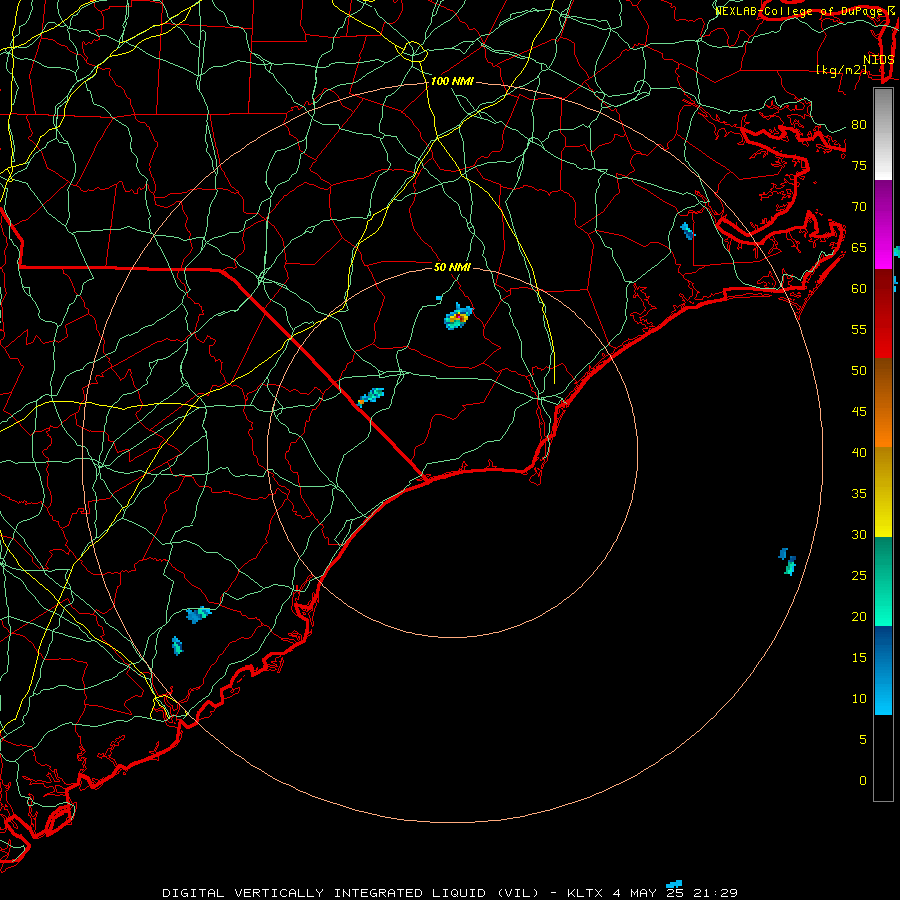Click the 75 value on the color scale
This screenshot has height=900, width=900.
point(859,165)
